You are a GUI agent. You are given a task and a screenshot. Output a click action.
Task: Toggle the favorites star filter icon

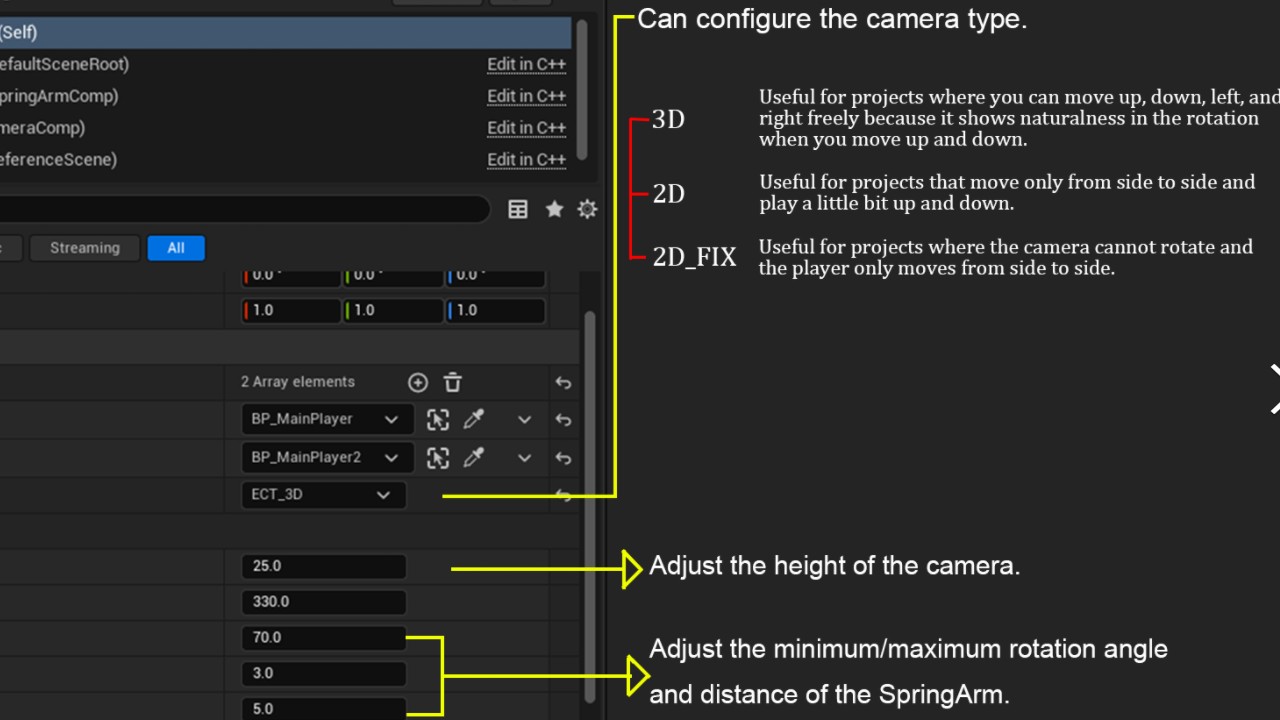pos(554,209)
